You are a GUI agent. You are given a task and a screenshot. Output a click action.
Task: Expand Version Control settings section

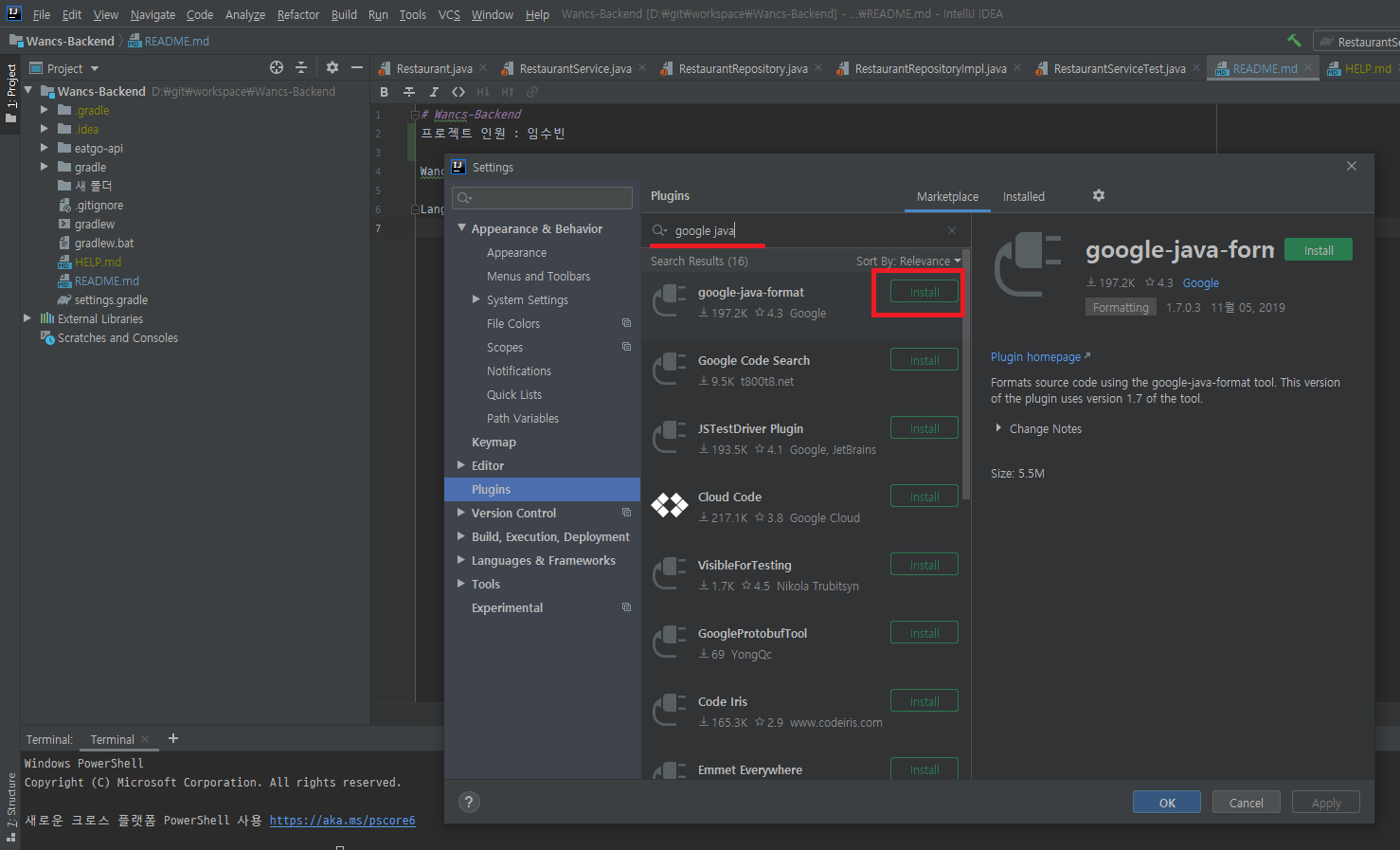(461, 513)
